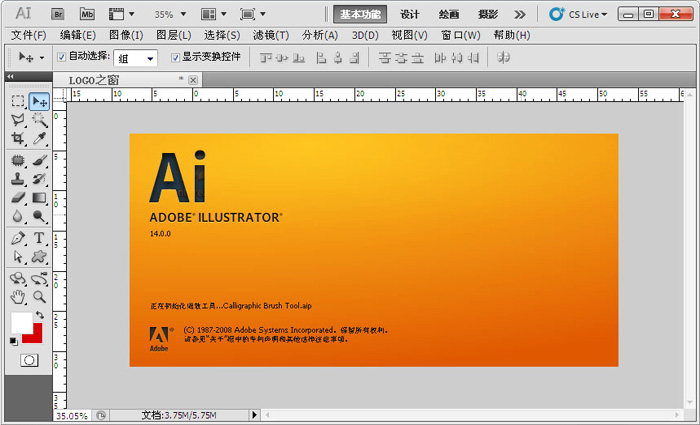Select the Hand tool
Image resolution: width=700 pixels, height=425 pixels.
pos(18,297)
